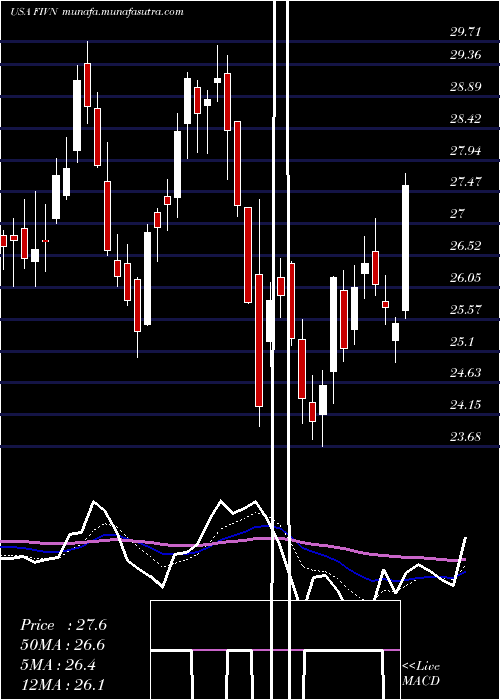The image size is (500, 700).
Task: Click the 12MA : 26.1 readout
Action: [x=63, y=685]
